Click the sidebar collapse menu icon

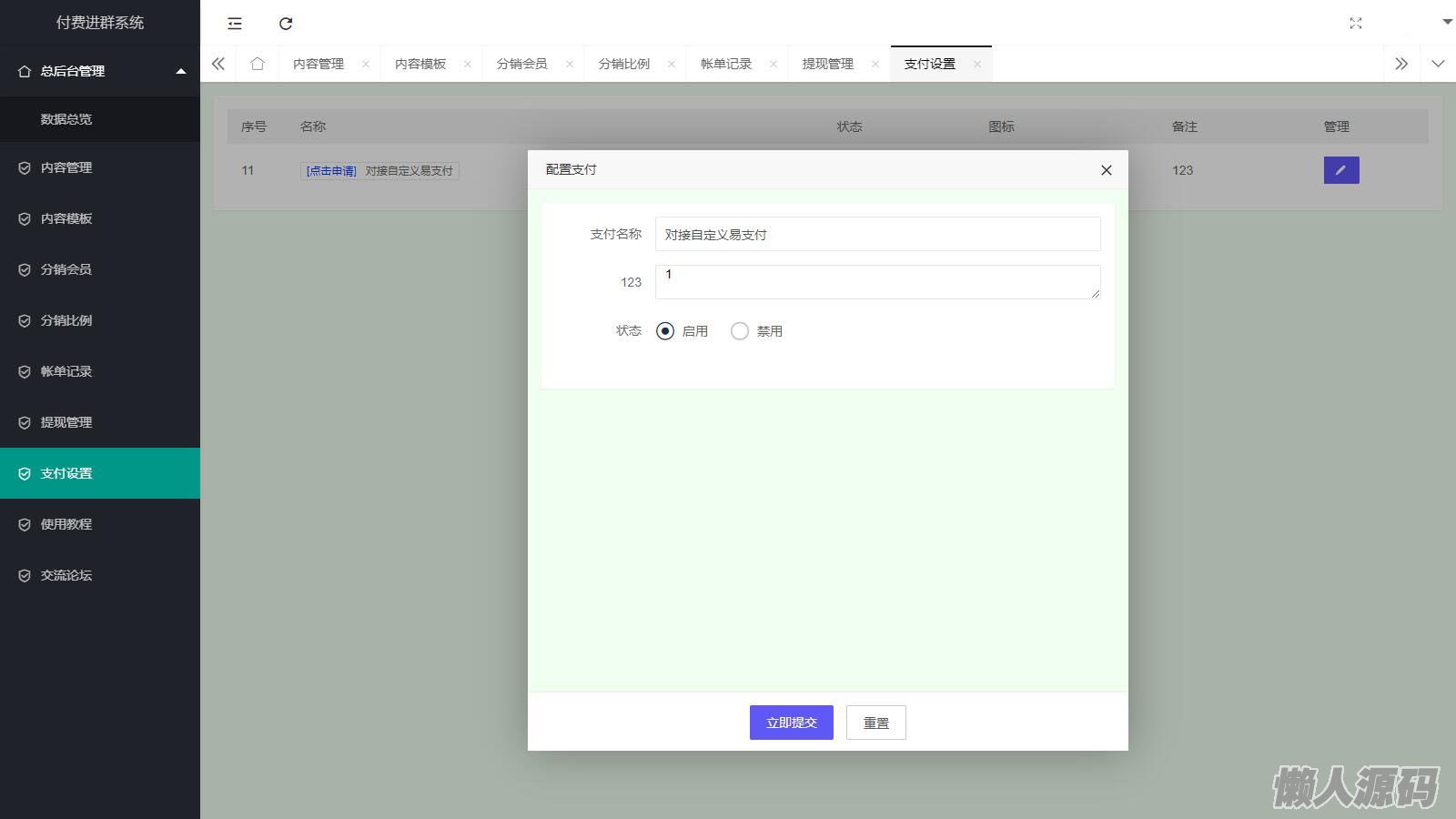[x=235, y=24]
